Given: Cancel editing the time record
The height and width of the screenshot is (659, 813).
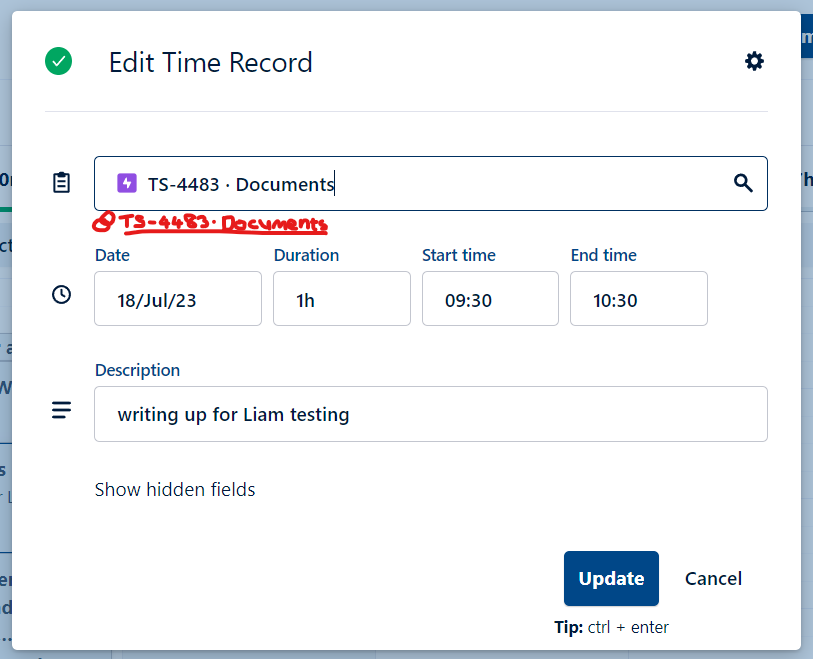Looking at the screenshot, I should [713, 579].
